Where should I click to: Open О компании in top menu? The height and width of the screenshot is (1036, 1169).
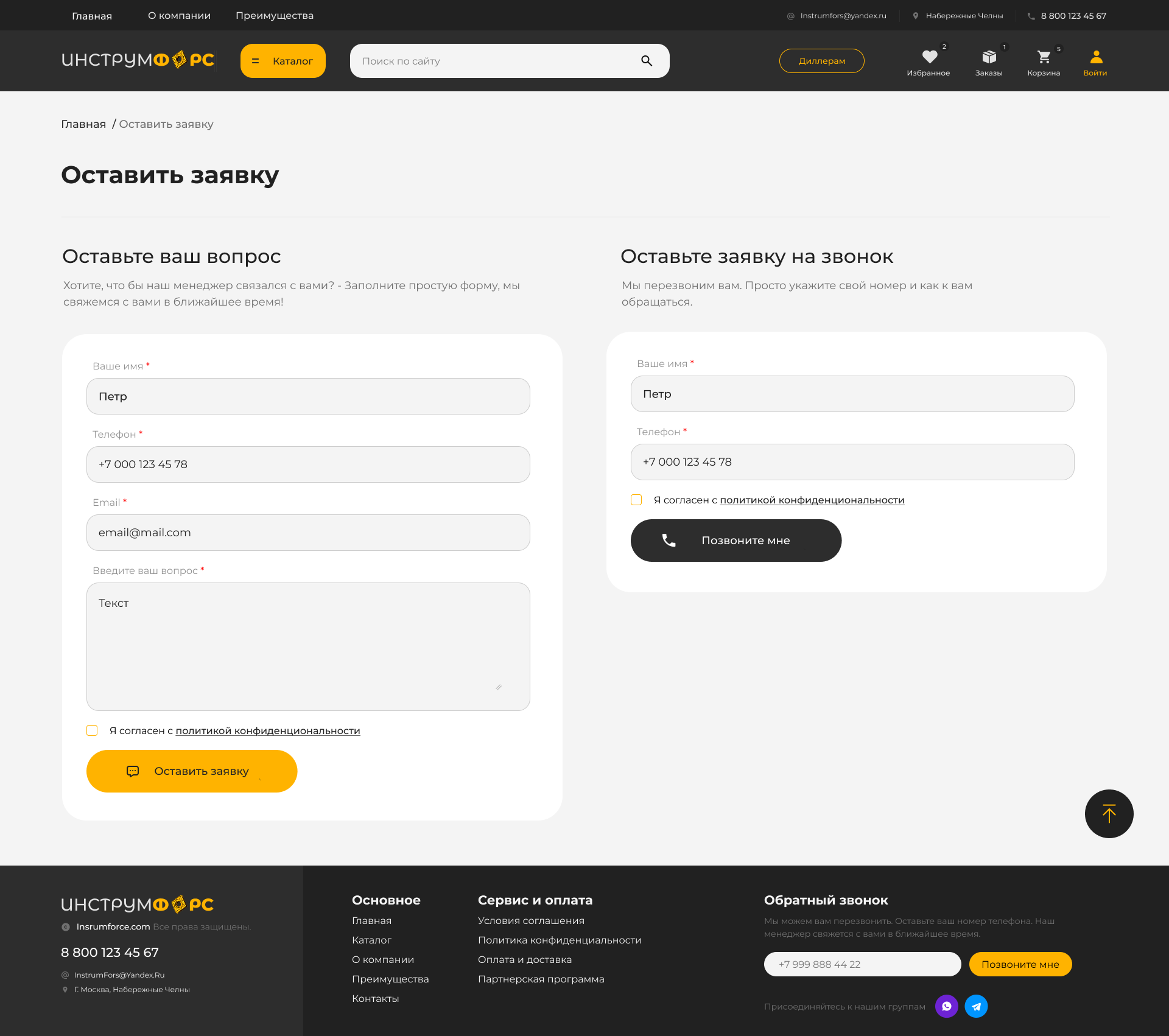point(179,16)
